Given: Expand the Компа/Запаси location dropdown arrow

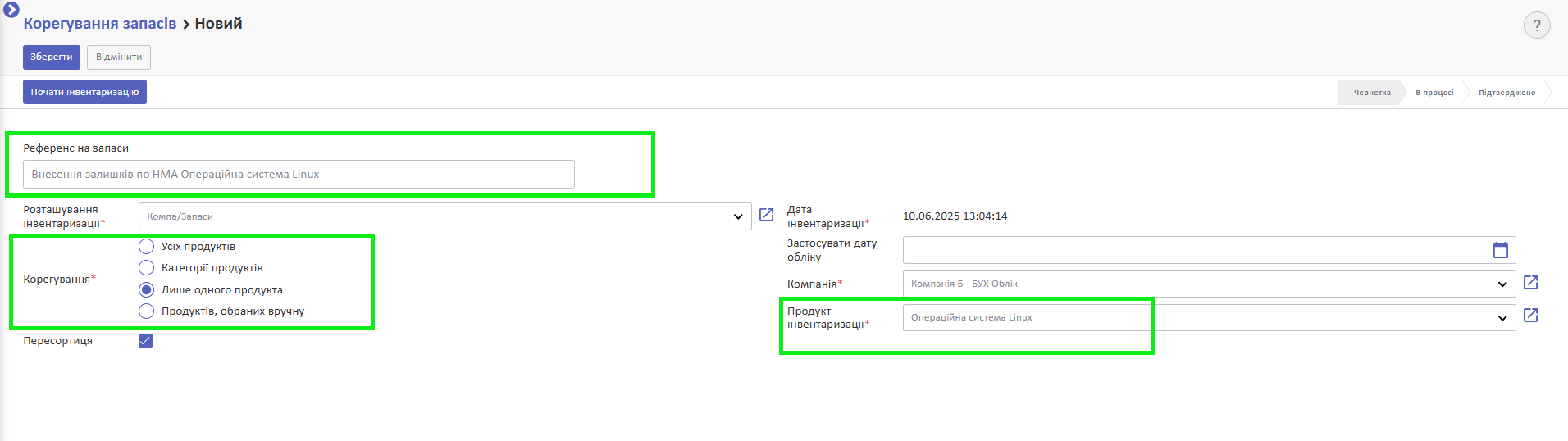Looking at the screenshot, I should tap(738, 216).
